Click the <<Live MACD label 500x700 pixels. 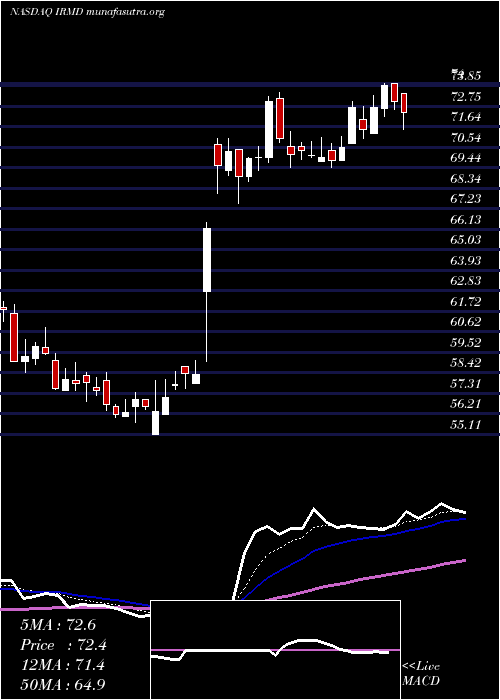pos(421,673)
